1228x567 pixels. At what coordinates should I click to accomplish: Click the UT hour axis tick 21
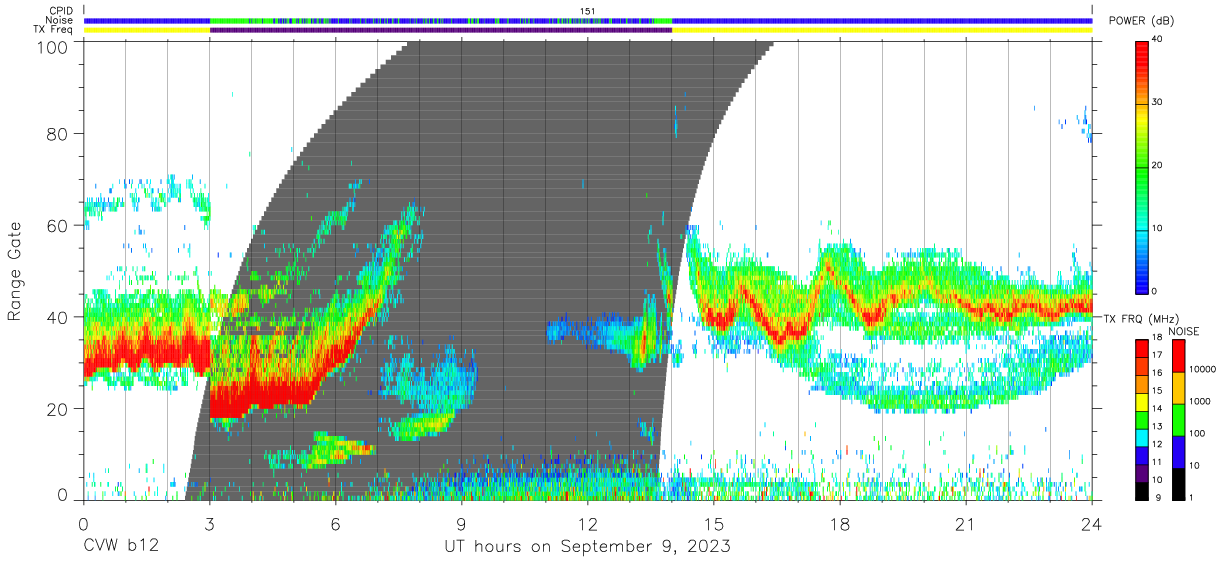tap(965, 524)
